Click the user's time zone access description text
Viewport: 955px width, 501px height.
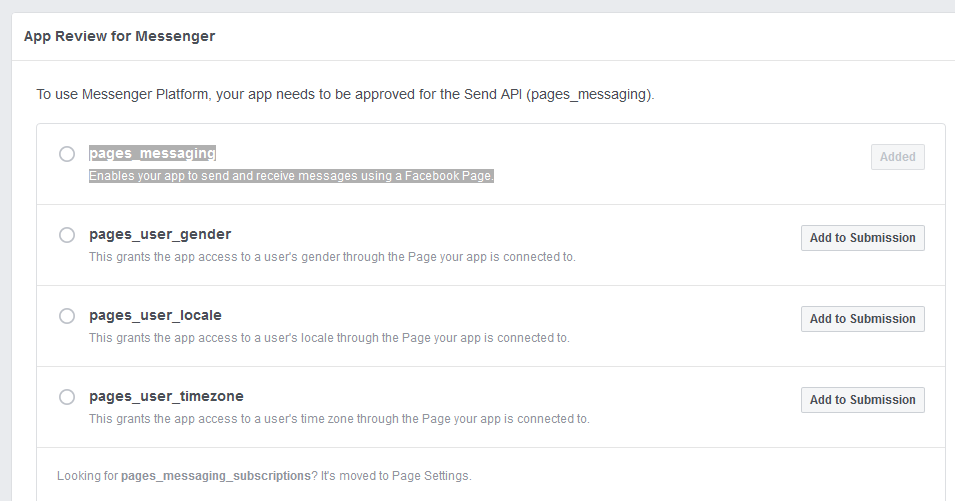(339, 419)
